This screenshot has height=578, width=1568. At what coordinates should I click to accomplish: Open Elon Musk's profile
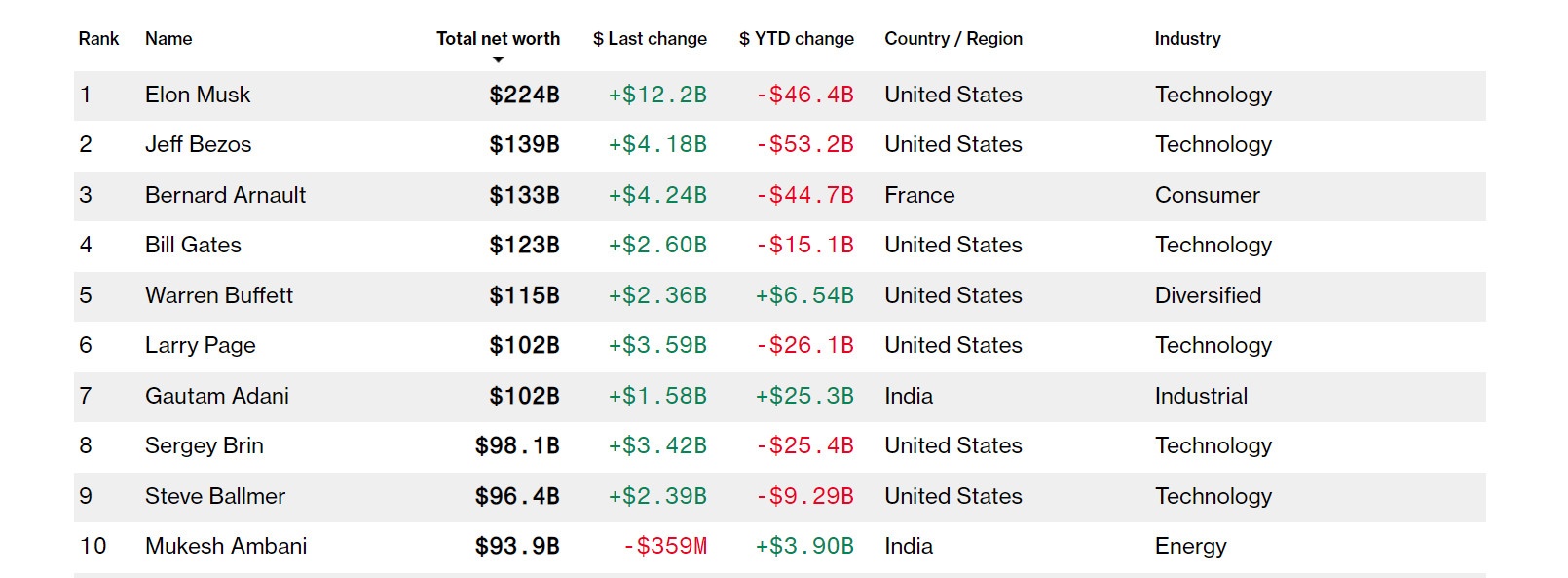pos(198,96)
